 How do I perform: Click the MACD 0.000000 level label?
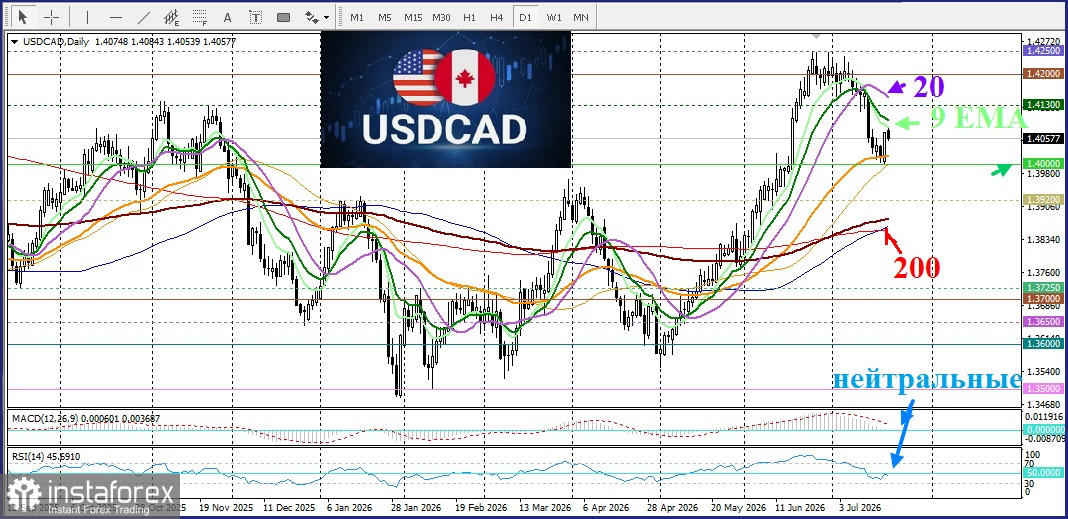(x=1044, y=430)
